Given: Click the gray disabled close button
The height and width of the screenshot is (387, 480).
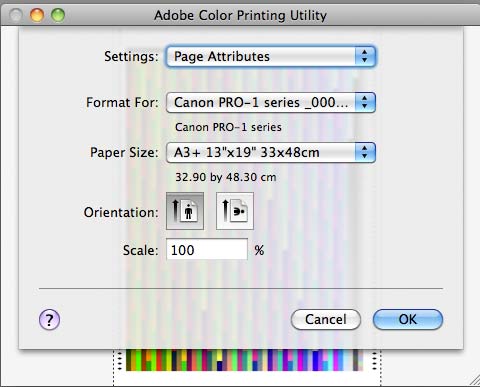Looking at the screenshot, I should (16, 15).
